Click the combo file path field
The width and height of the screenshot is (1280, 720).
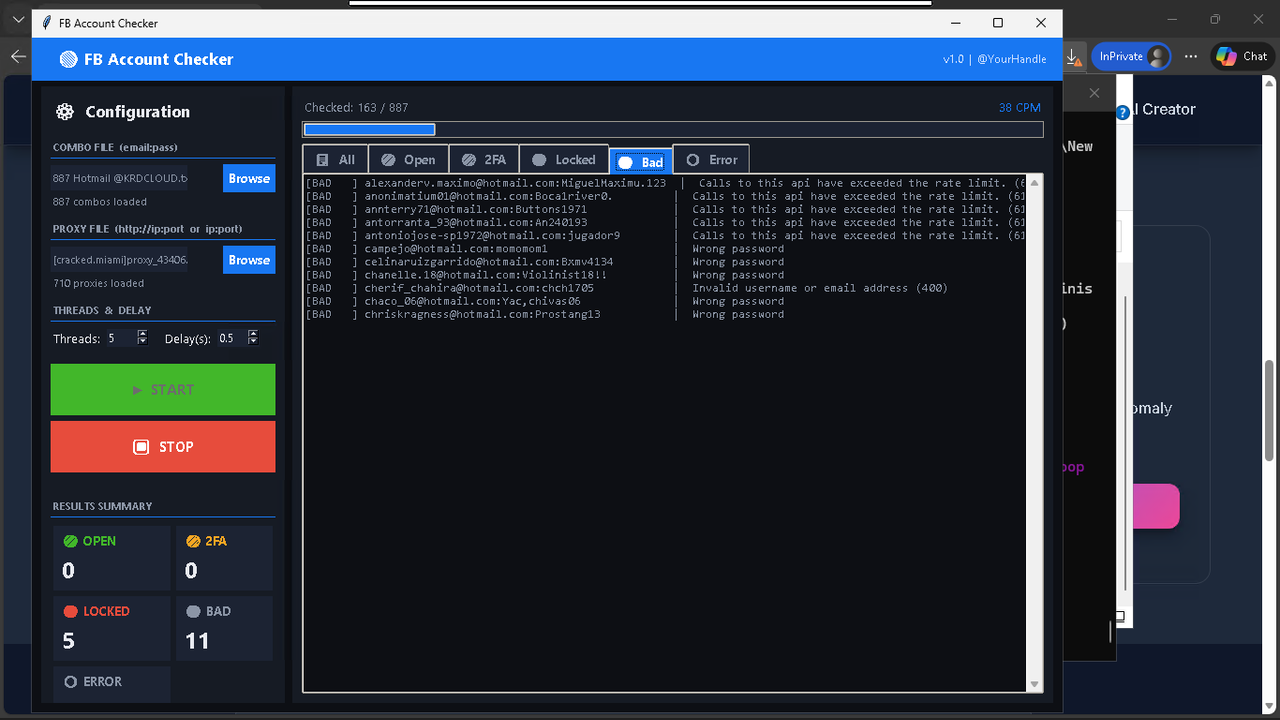(119, 178)
